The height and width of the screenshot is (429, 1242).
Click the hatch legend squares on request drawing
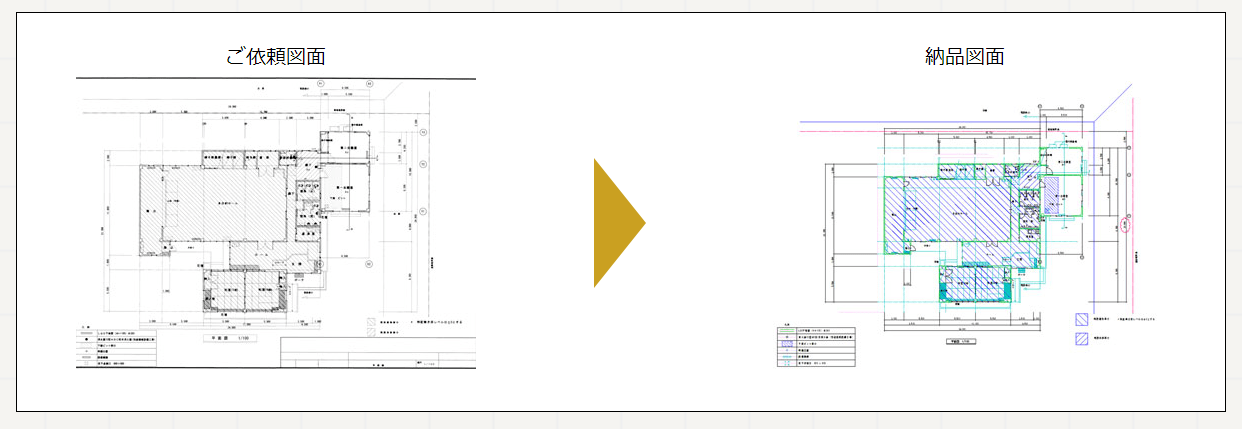pos(372,329)
